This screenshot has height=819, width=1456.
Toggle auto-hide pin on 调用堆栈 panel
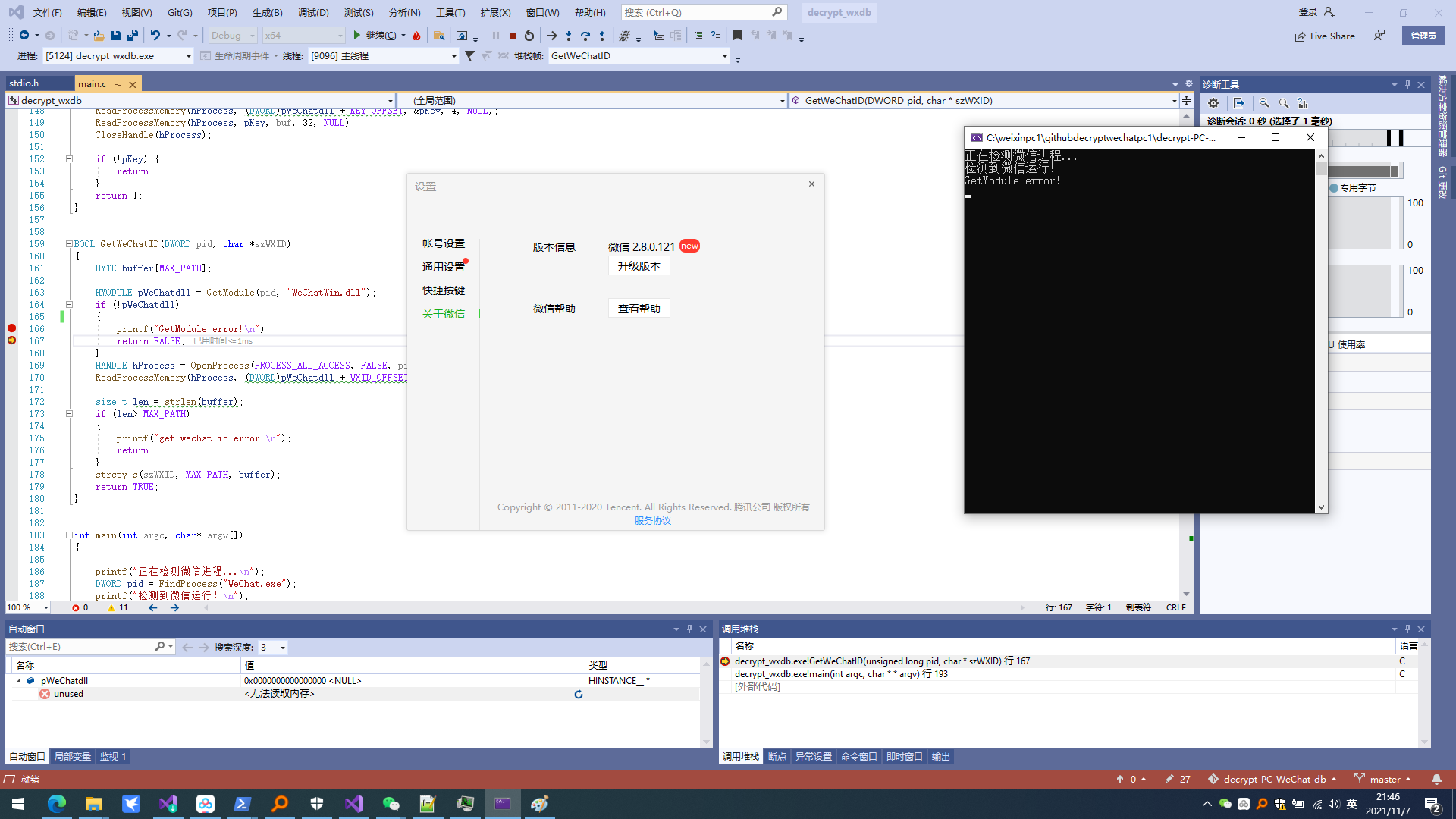(x=1407, y=629)
